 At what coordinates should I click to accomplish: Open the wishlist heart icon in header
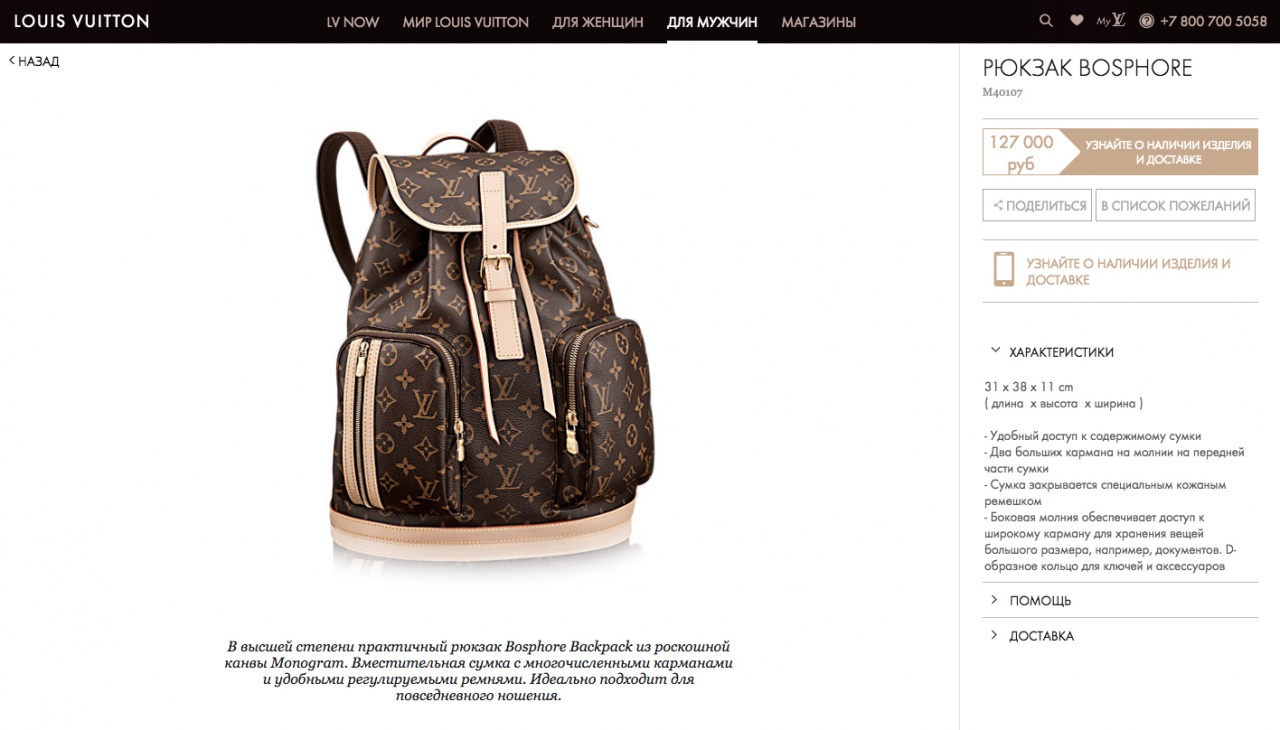point(1077,21)
